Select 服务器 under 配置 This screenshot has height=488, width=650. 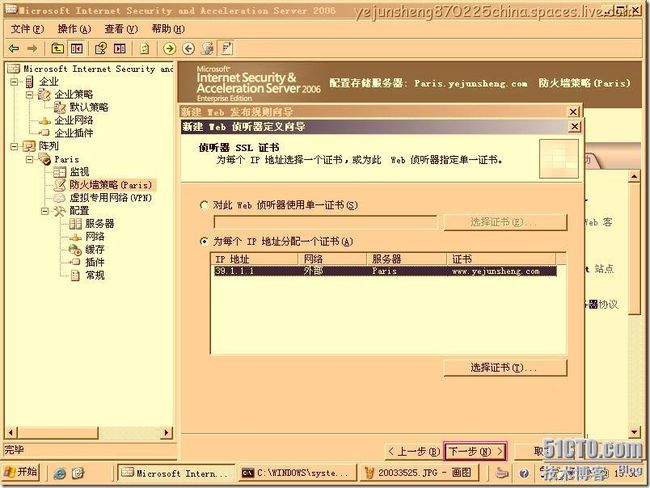pyautogui.click(x=99, y=224)
